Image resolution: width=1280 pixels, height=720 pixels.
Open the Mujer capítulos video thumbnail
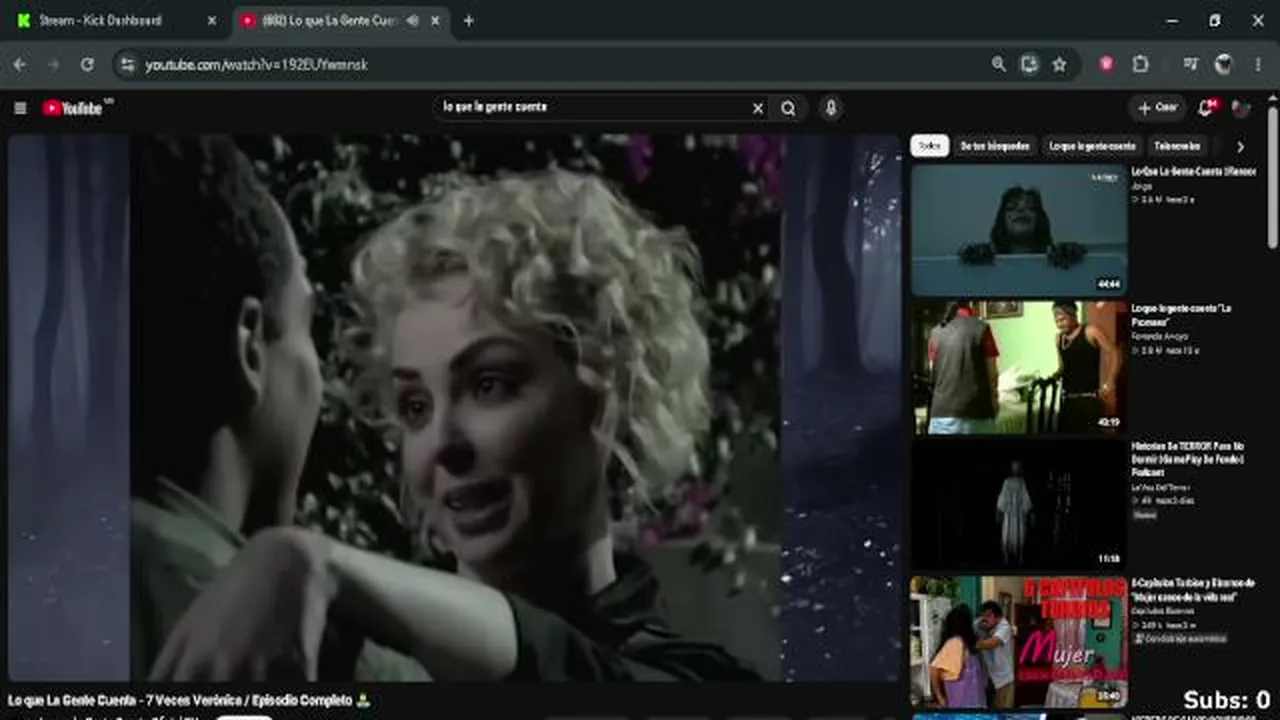[x=1019, y=641]
